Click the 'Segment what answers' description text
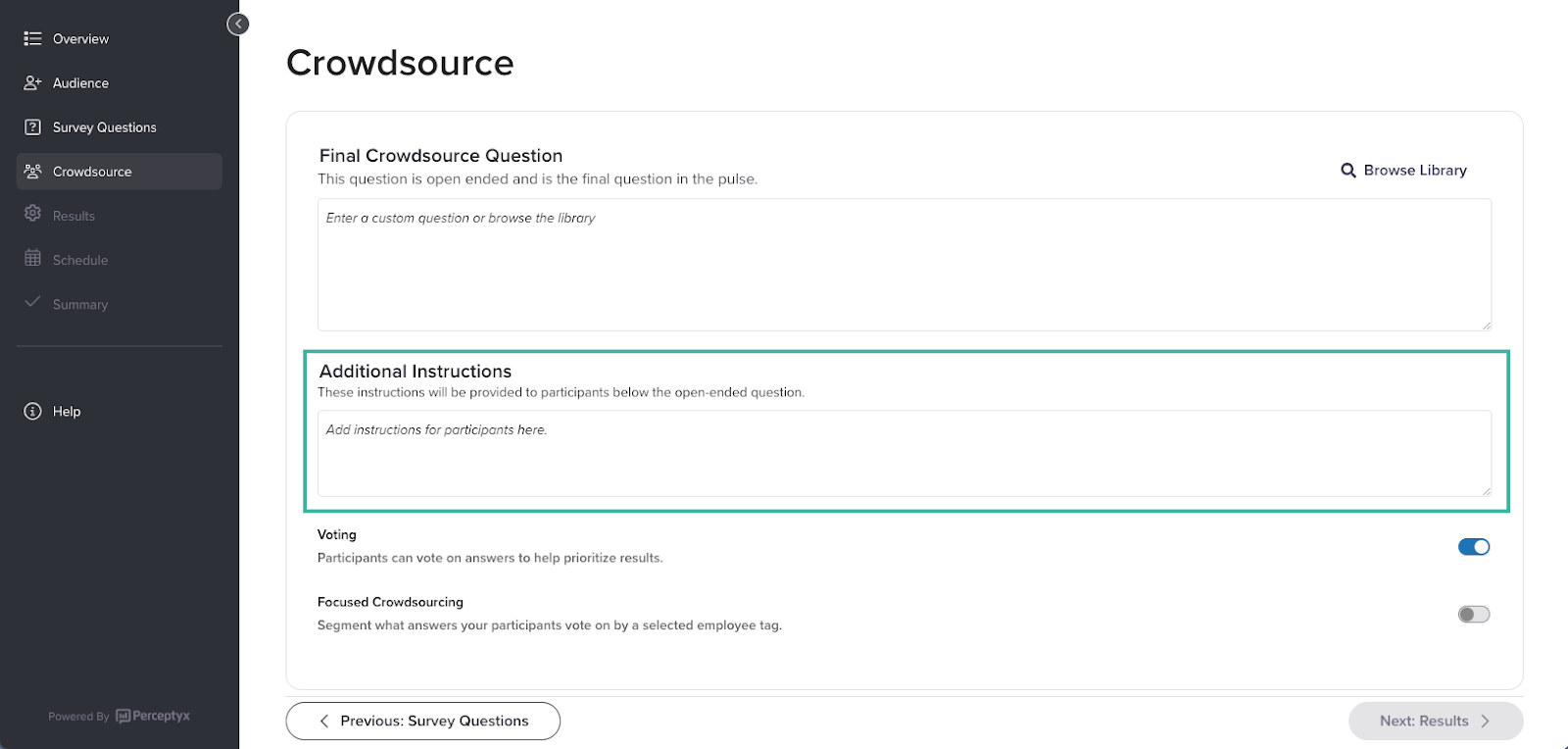 (x=550, y=625)
